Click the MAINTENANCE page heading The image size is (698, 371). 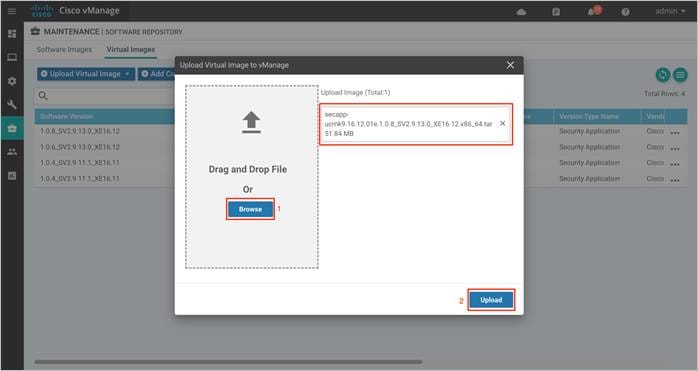click(x=71, y=32)
